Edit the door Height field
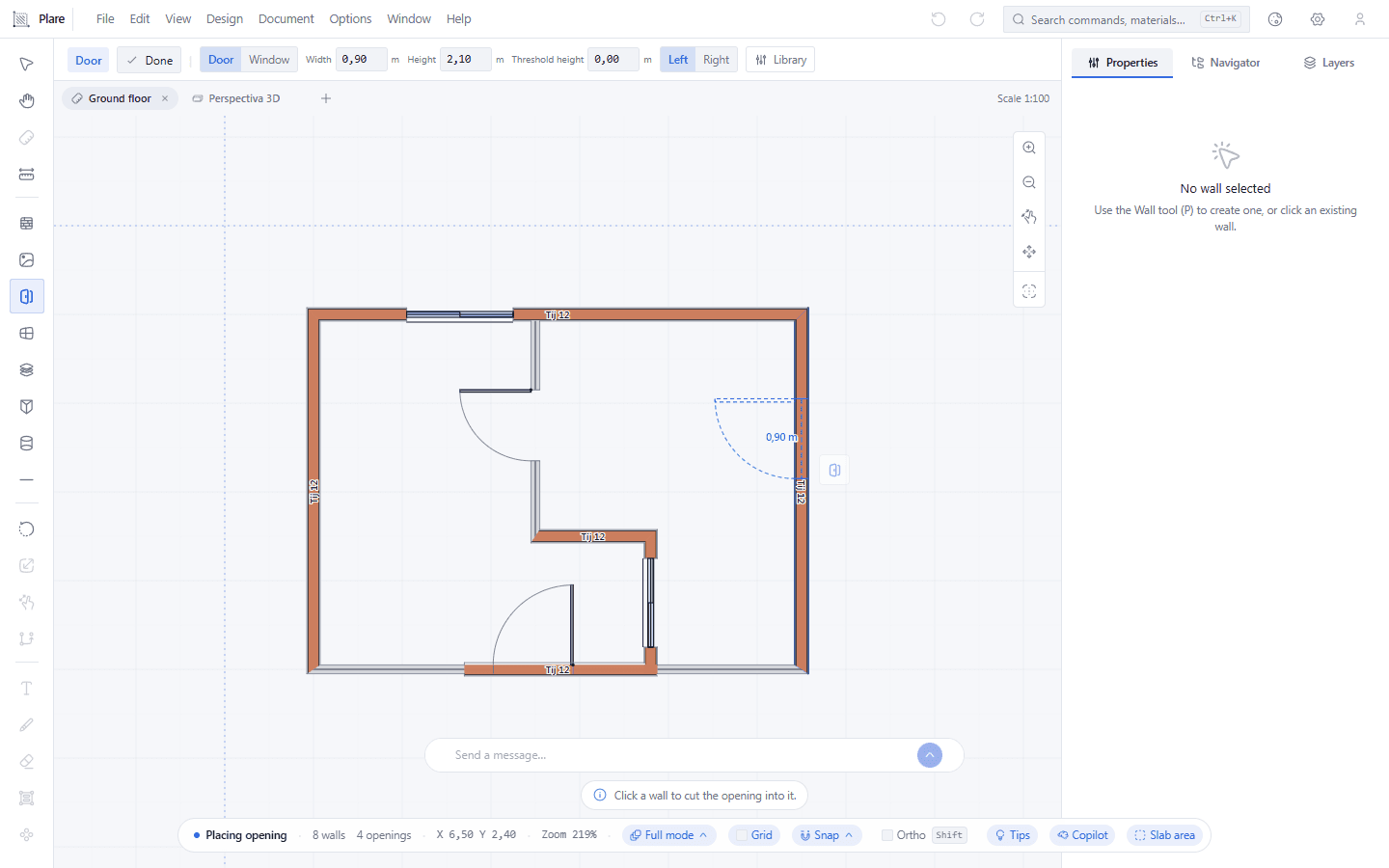The height and width of the screenshot is (868, 1389). click(x=466, y=60)
